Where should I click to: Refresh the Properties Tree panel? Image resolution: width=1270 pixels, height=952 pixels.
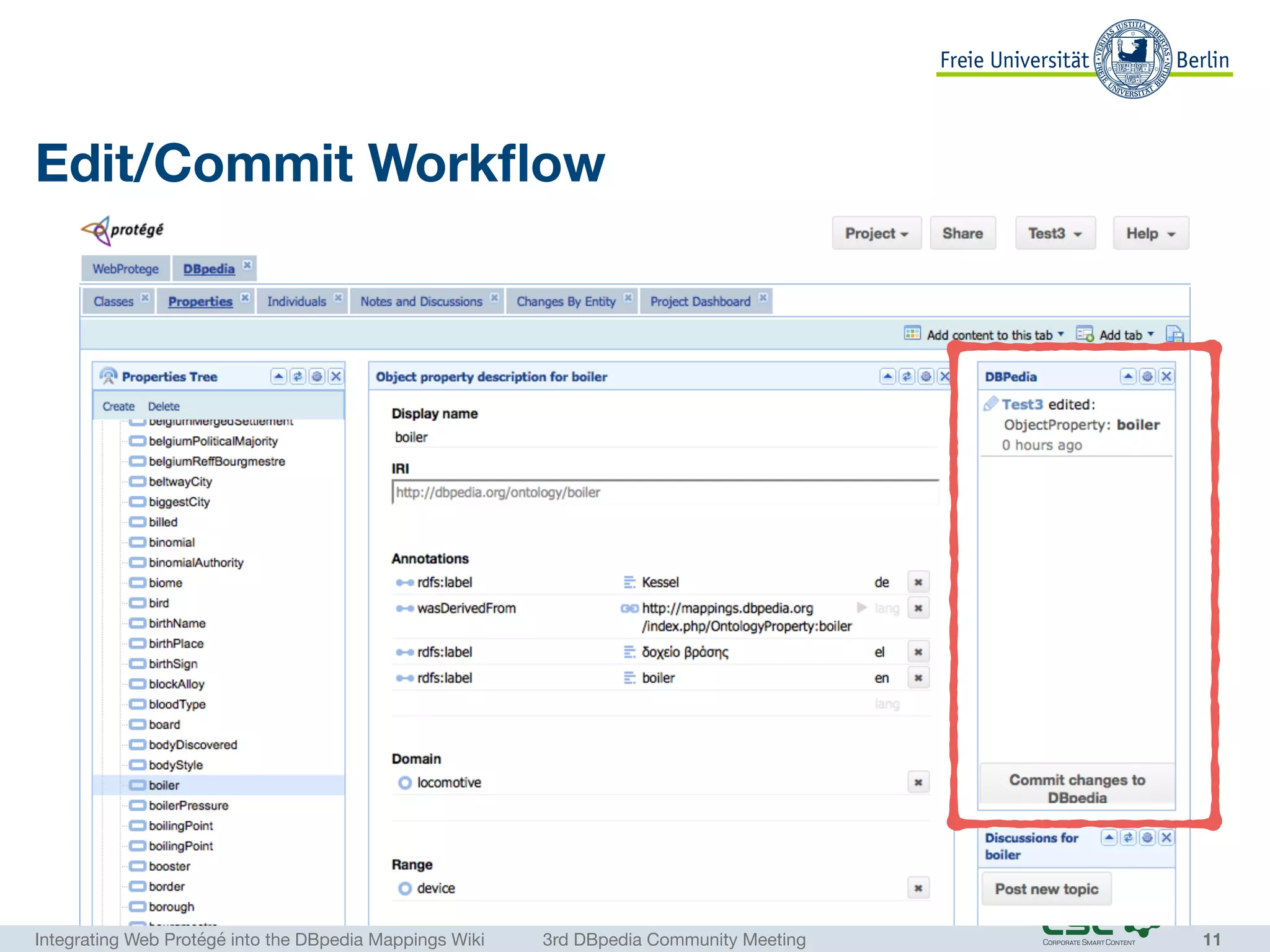coord(298,376)
